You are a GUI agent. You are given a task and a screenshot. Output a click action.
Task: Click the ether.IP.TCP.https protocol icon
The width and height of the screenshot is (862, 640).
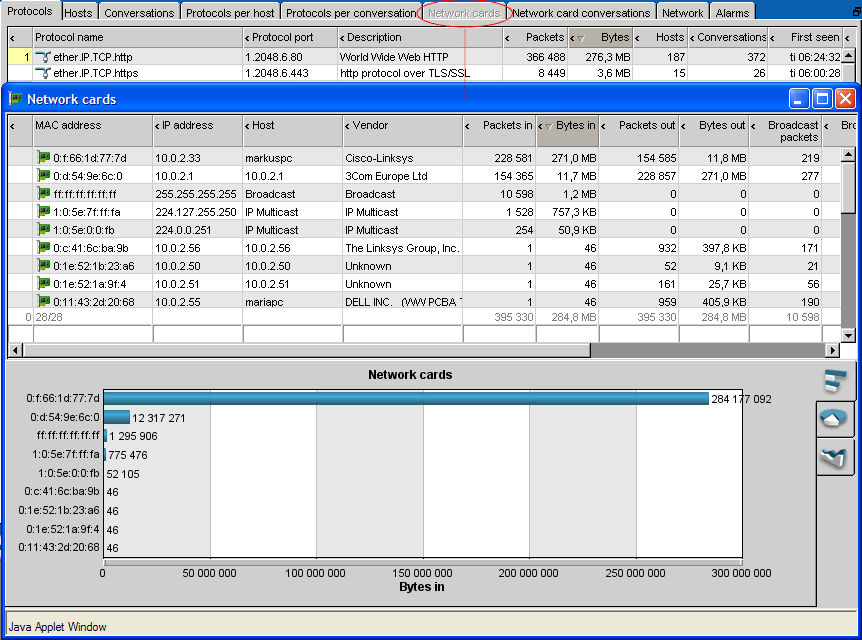[43, 73]
